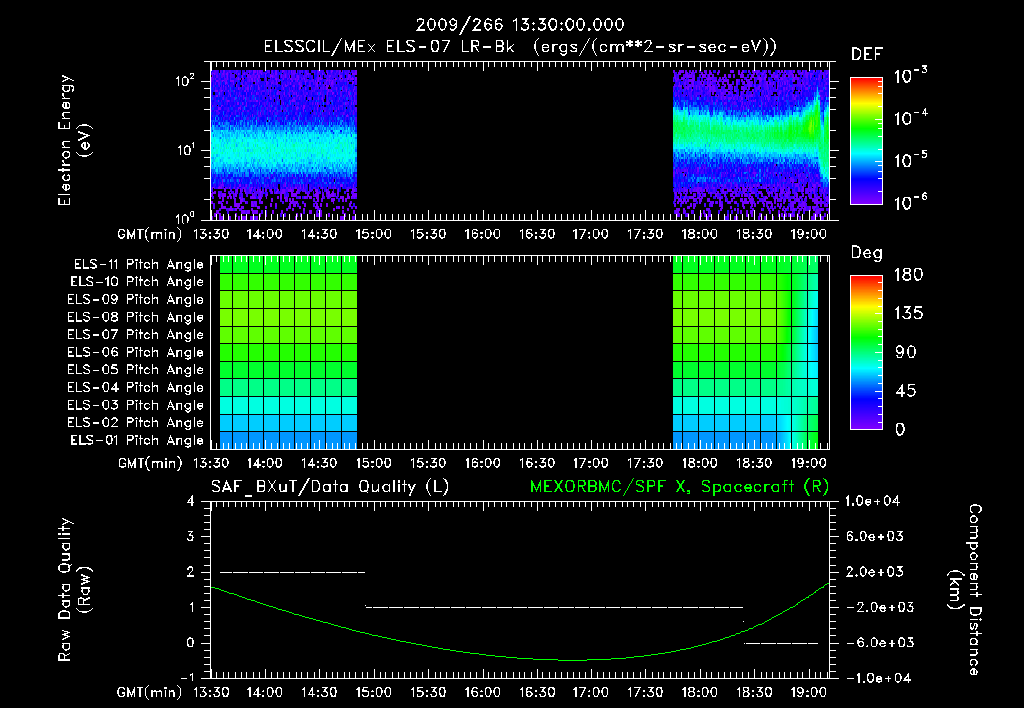Viewport: 1024px width, 708px height.
Task: Click the plot title date 2009/266 13:30:00.000
Action: coord(520,25)
